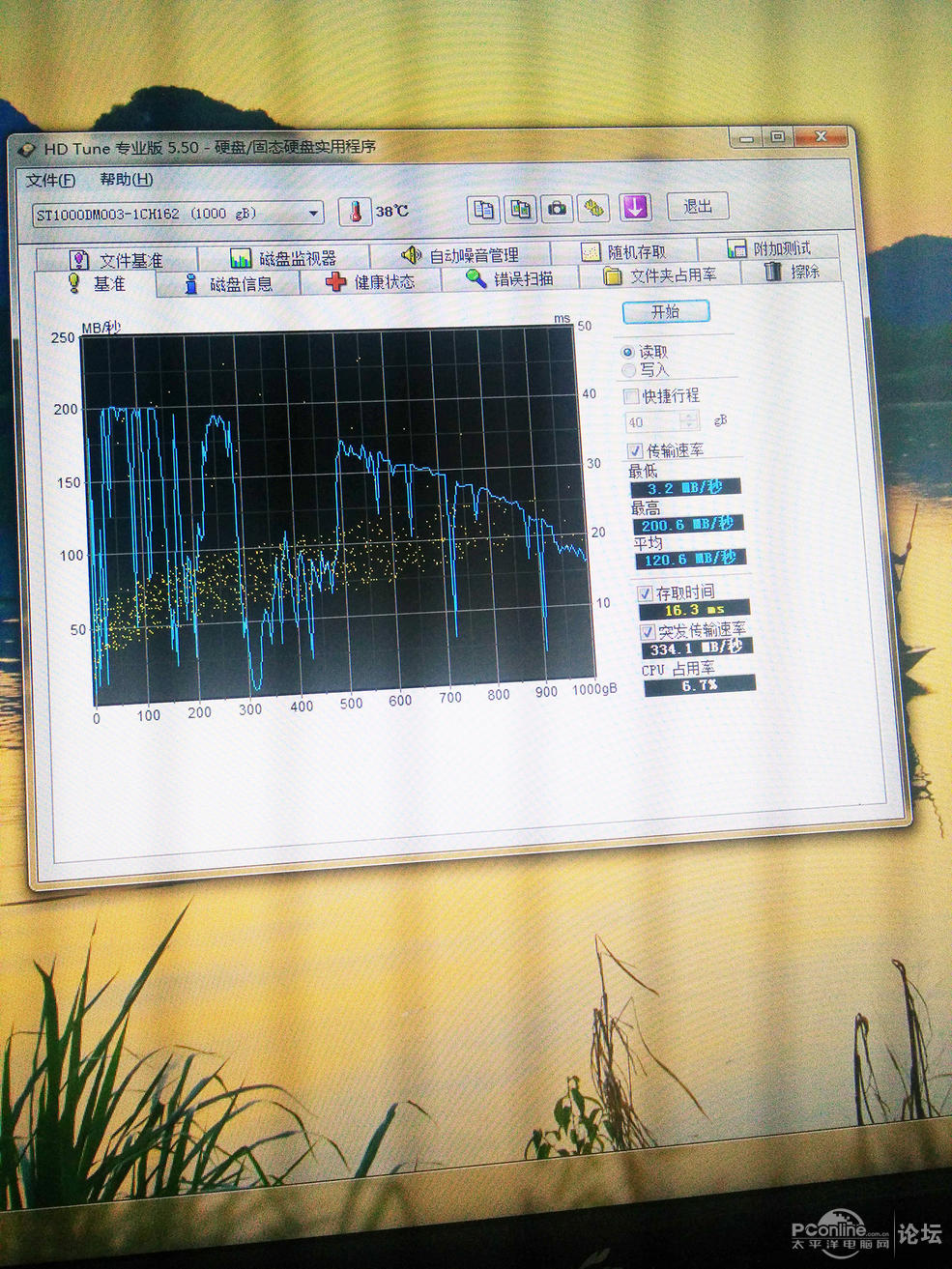Viewport: 952px width, 1269px height.
Task: Click the 最低 label
Action: tap(643, 472)
